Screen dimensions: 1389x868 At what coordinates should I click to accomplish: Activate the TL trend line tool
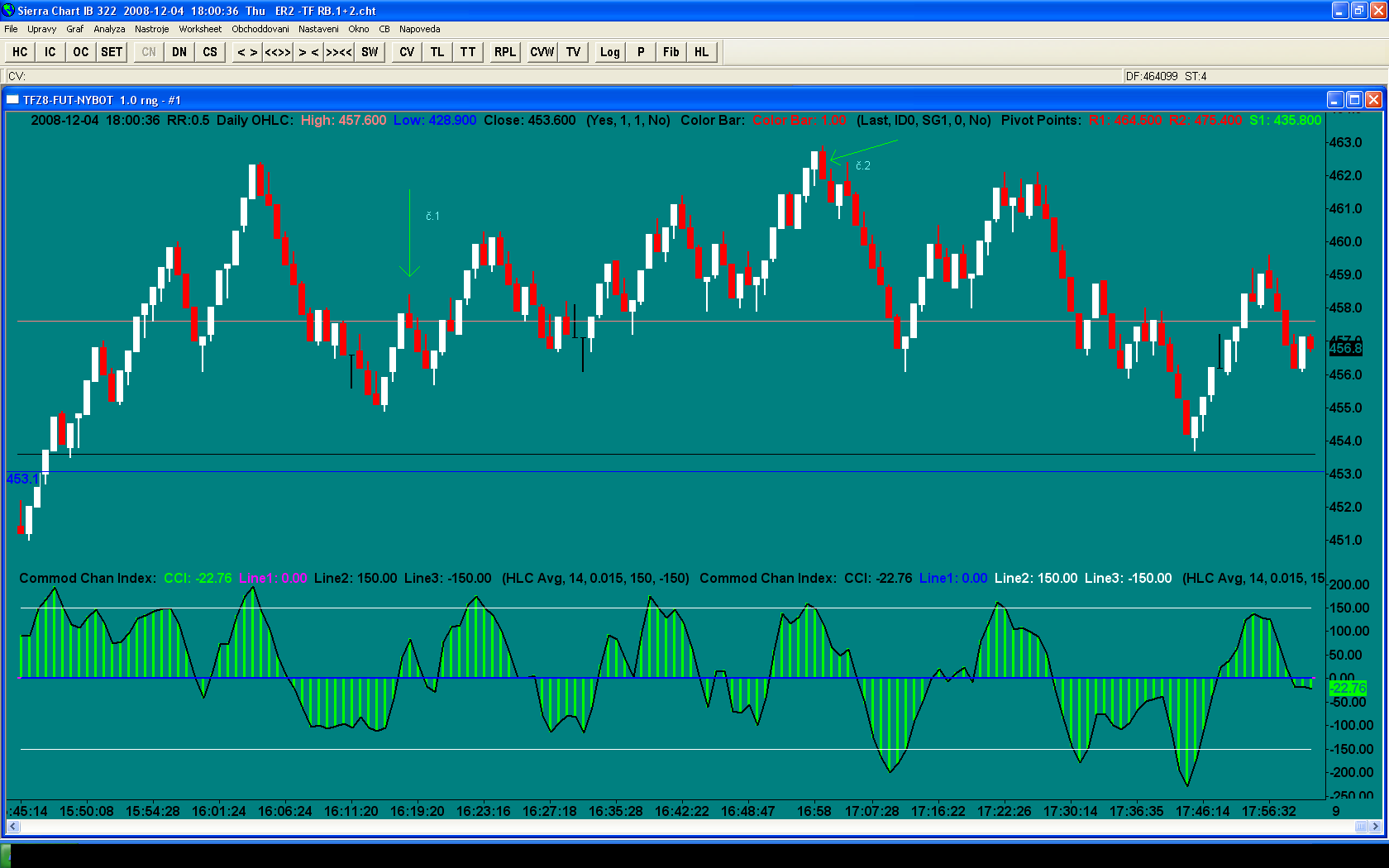point(437,52)
